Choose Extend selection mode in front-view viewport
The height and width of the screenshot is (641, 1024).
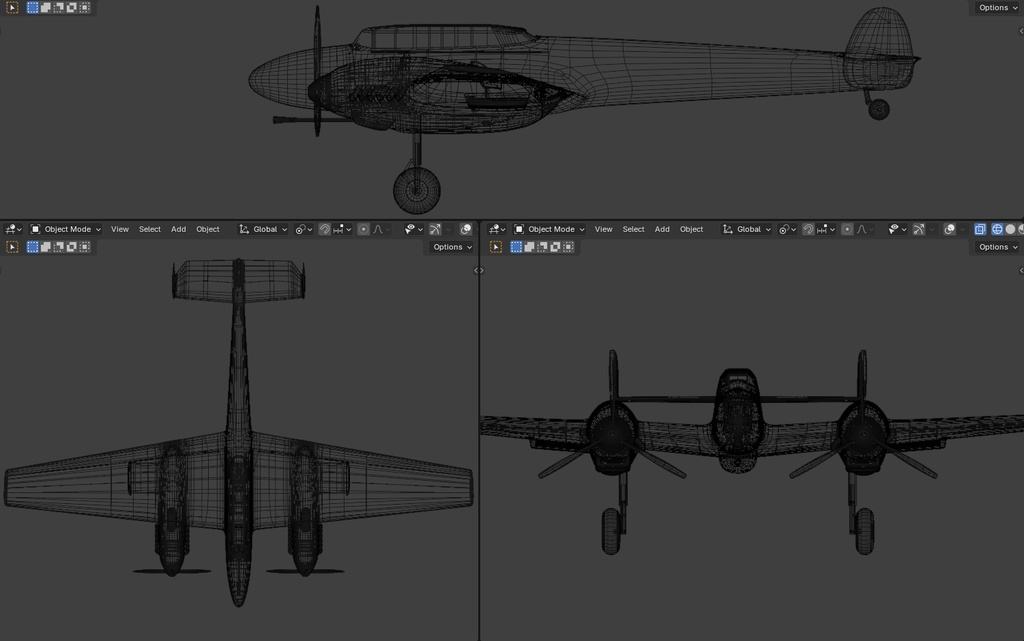(530, 247)
